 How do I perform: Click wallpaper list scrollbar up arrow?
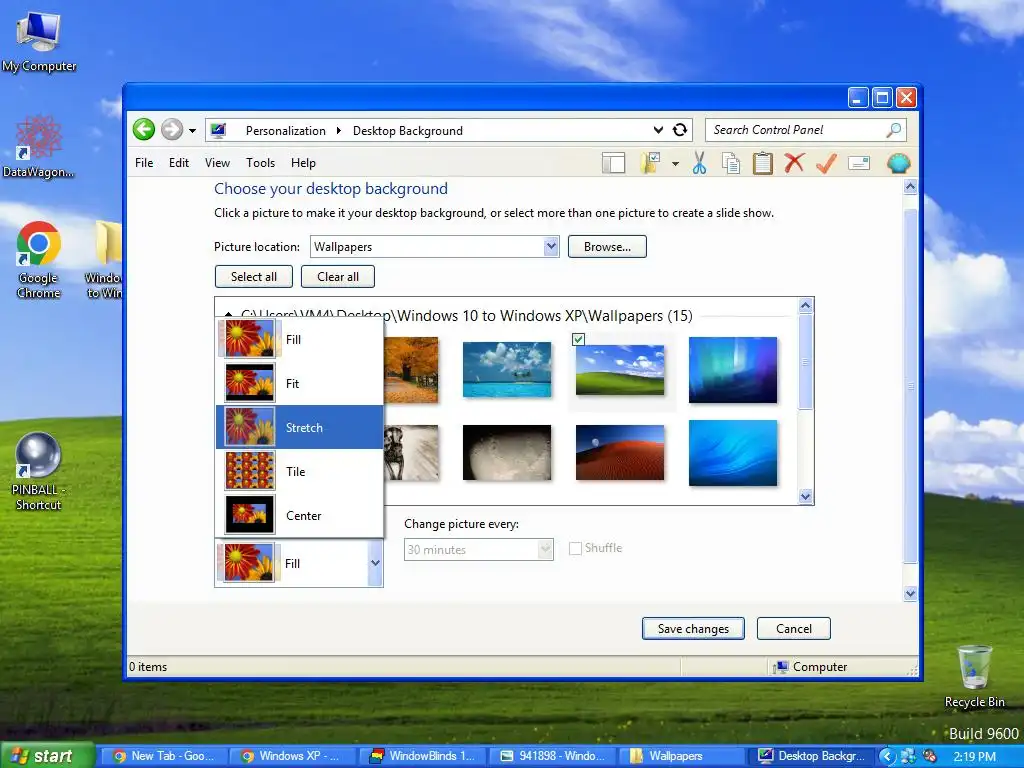806,305
